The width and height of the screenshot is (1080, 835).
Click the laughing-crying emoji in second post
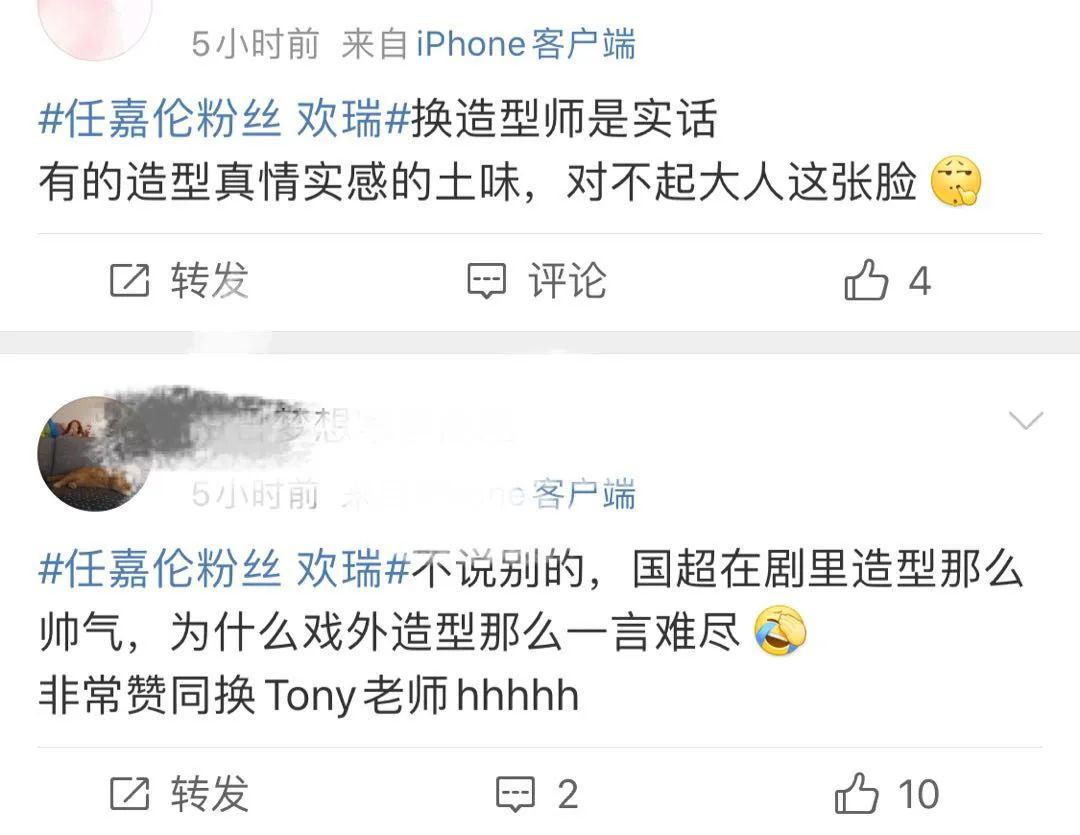[x=780, y=630]
